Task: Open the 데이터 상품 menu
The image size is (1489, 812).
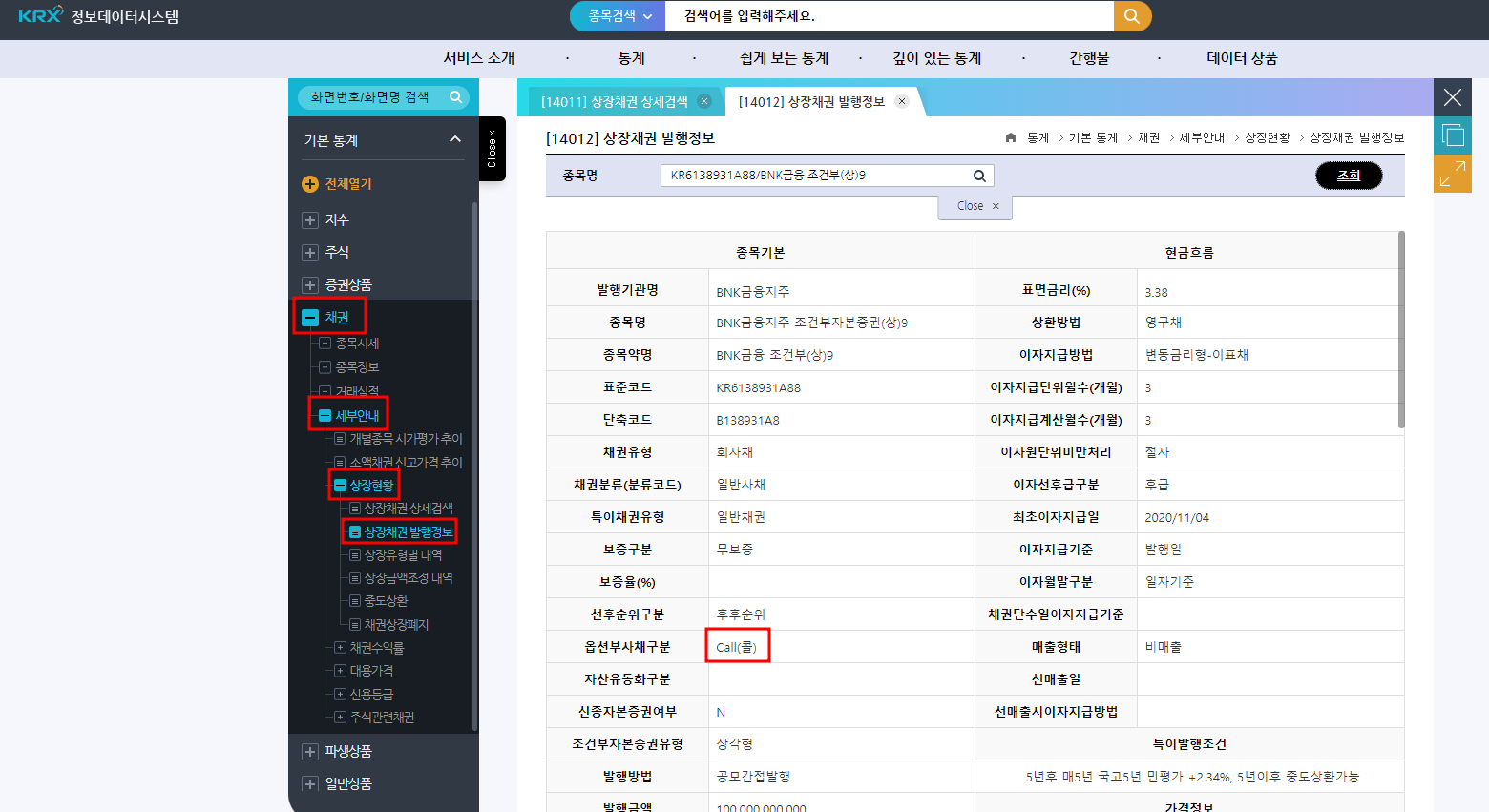Action: click(x=1242, y=58)
